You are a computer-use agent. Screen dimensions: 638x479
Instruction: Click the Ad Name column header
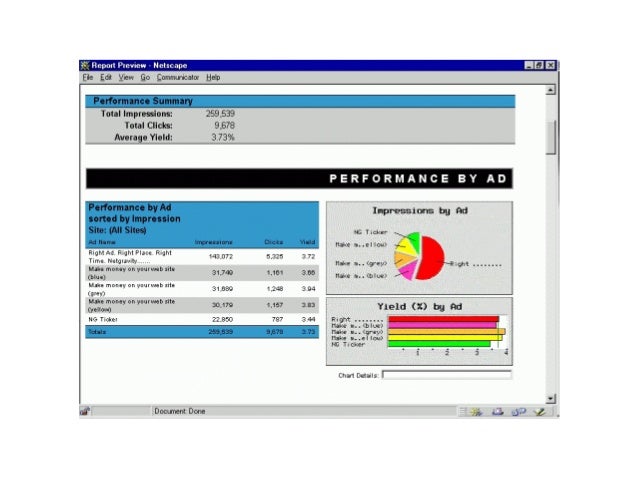(102, 242)
